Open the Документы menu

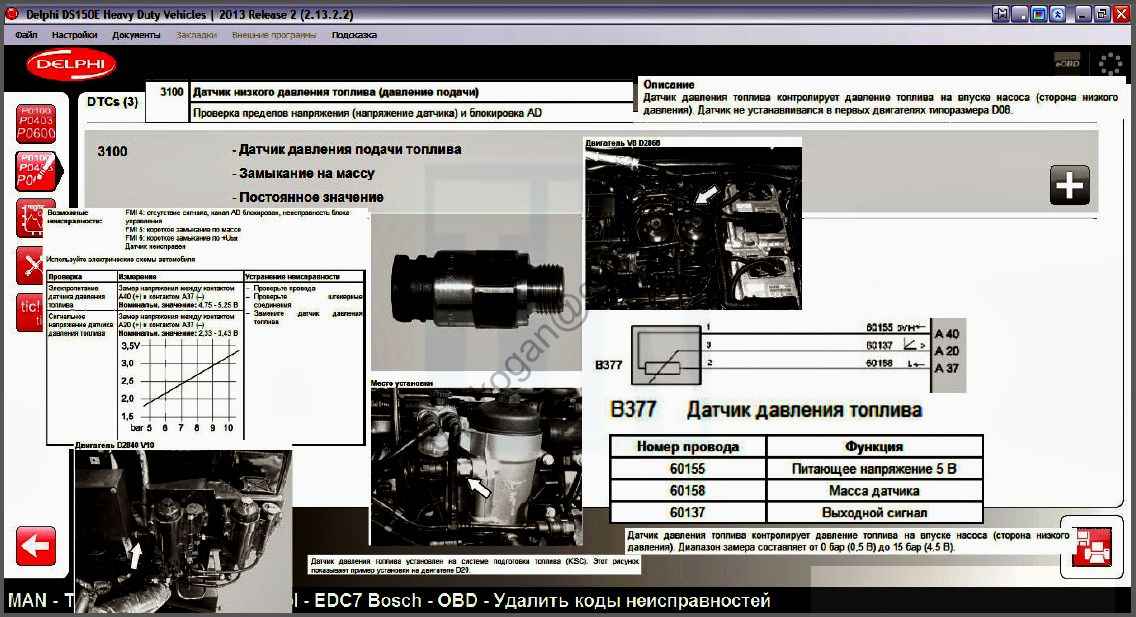(136, 35)
